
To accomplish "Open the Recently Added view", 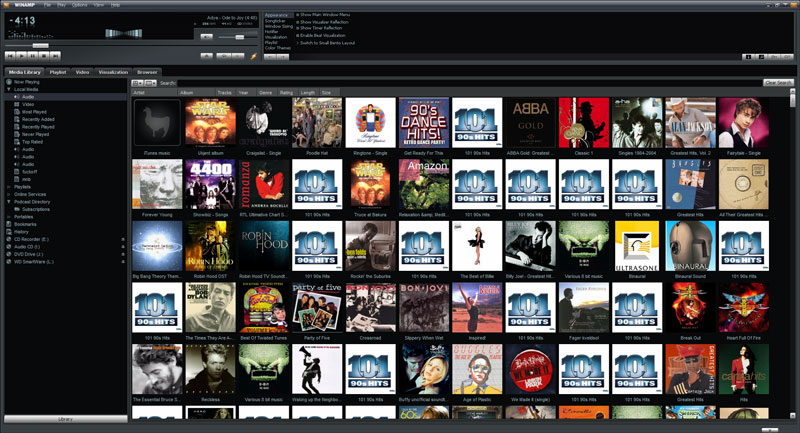I will tap(38, 119).
